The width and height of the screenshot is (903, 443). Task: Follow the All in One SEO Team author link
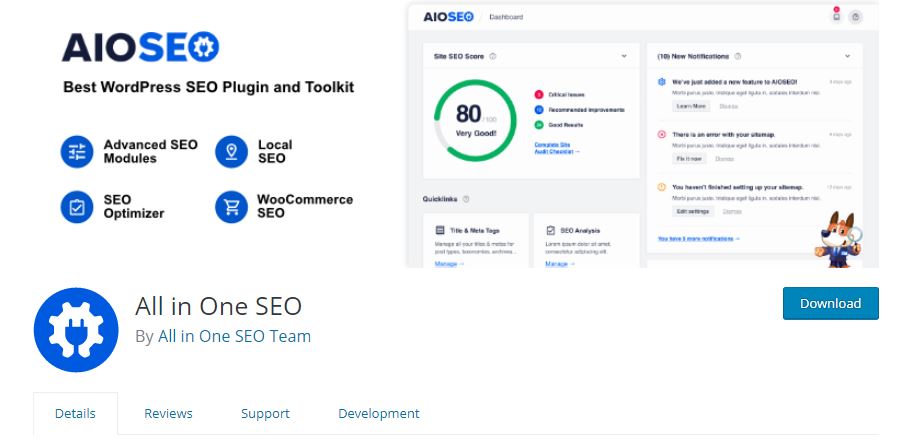pyautogui.click(x=234, y=336)
